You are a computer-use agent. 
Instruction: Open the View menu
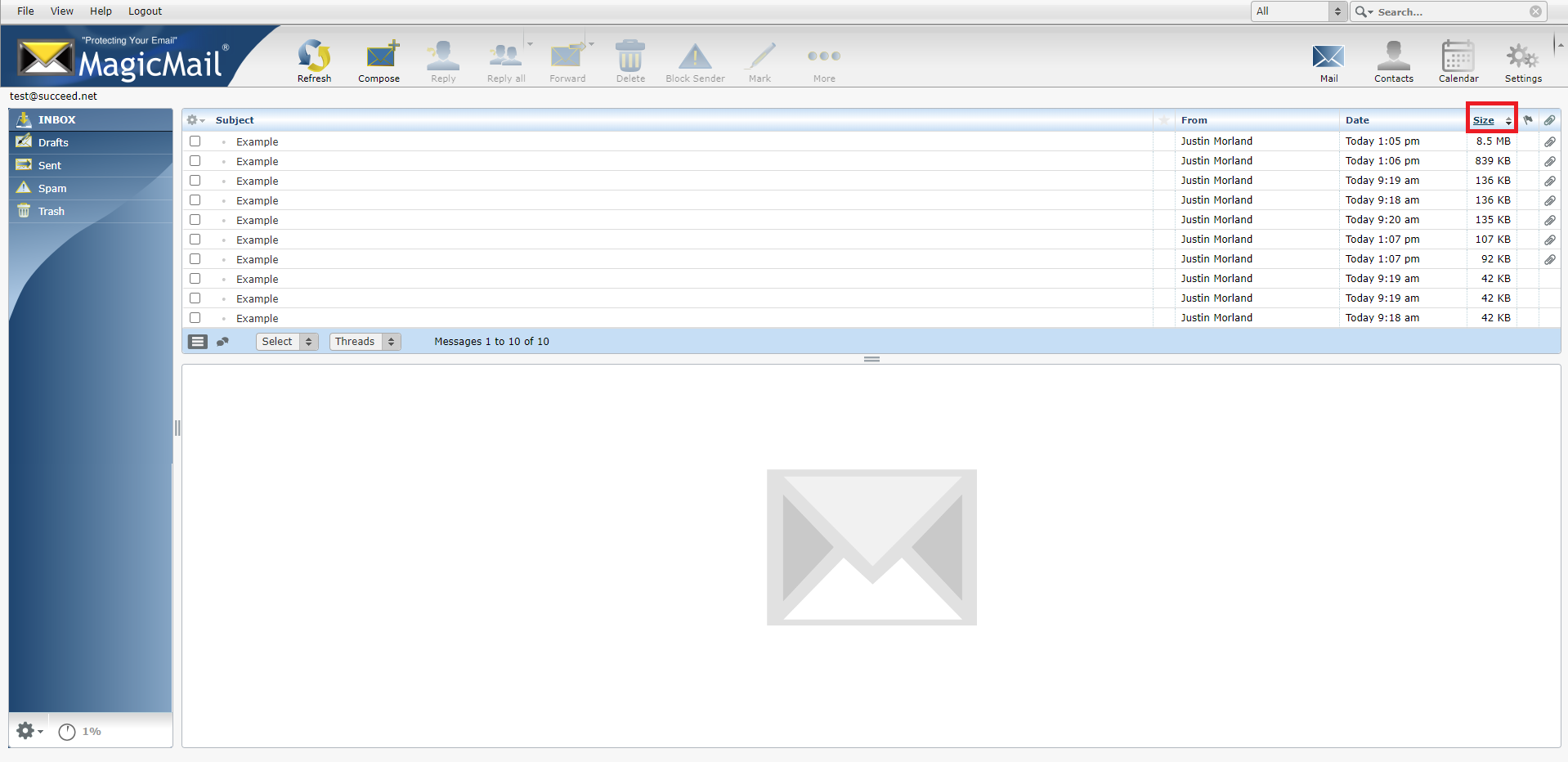[x=62, y=11]
